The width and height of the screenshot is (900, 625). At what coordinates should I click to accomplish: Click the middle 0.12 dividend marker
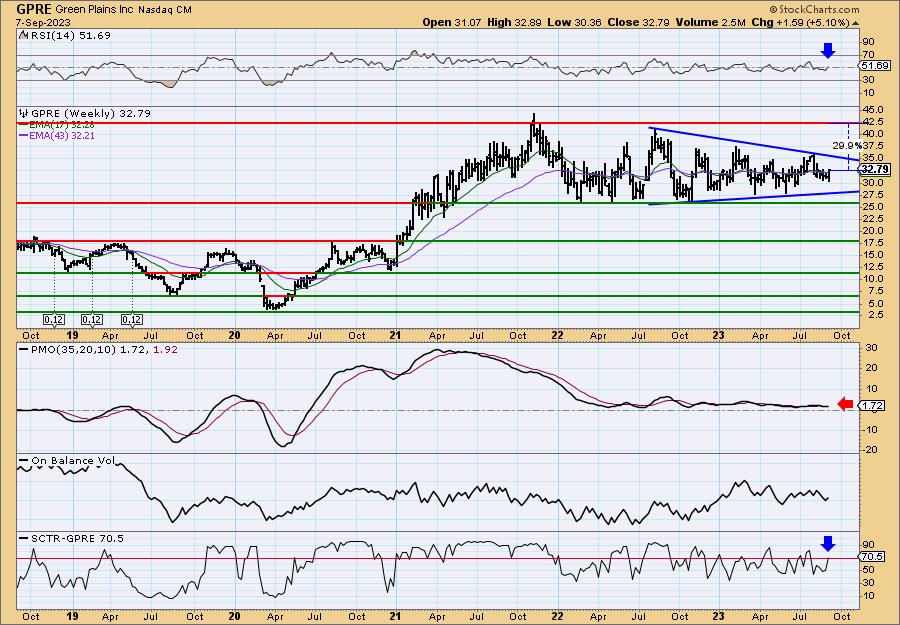point(92,319)
